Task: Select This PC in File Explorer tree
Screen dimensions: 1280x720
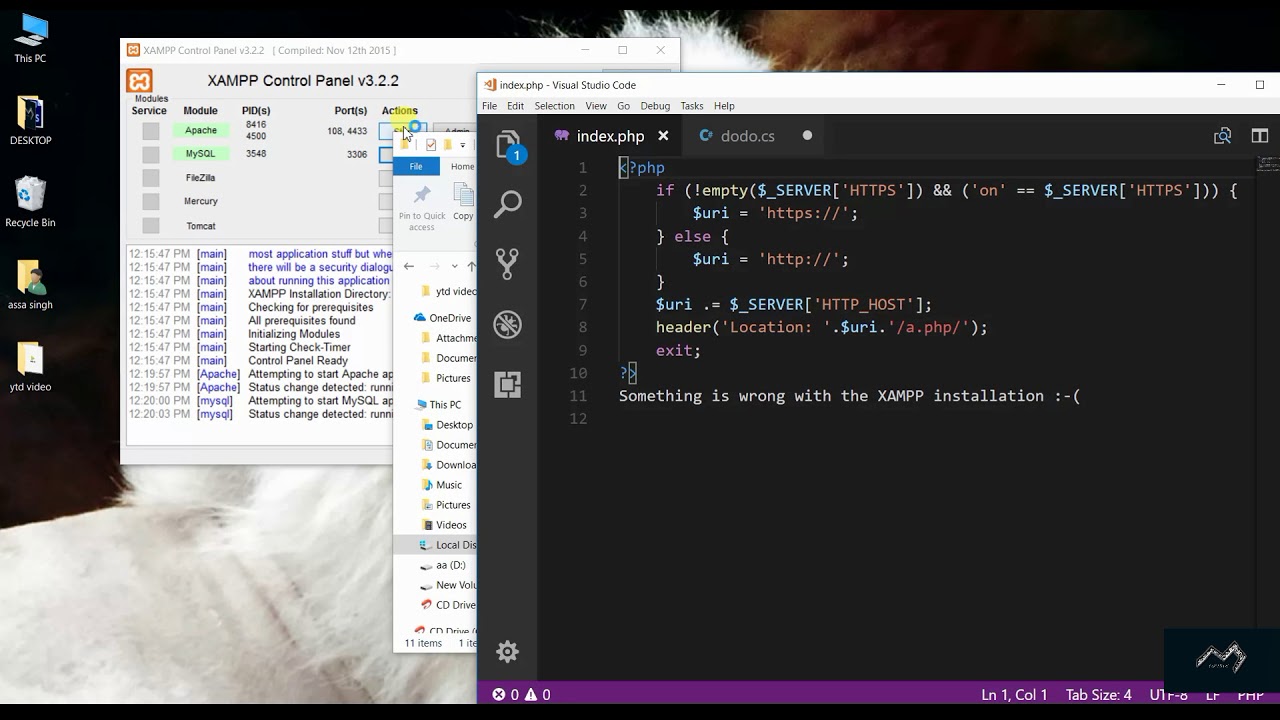Action: [x=440, y=405]
